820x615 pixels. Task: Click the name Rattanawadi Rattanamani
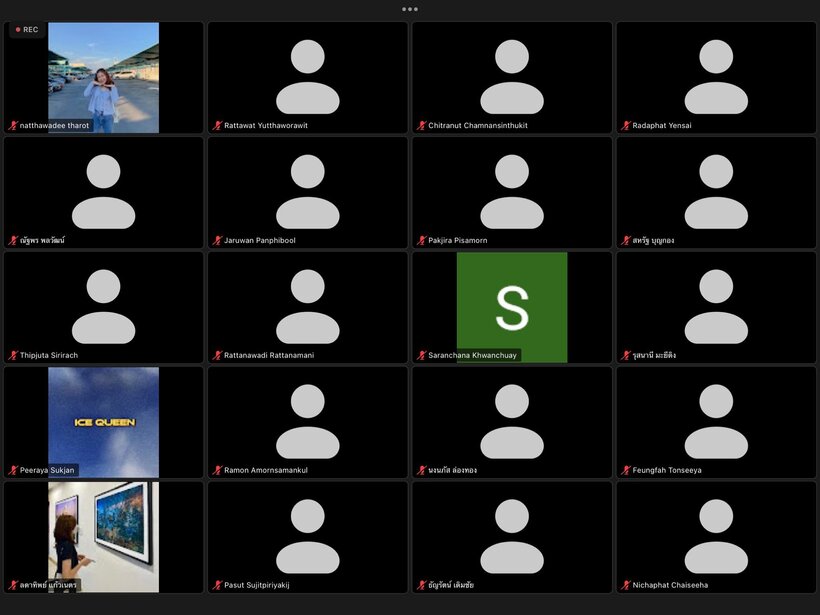269,355
